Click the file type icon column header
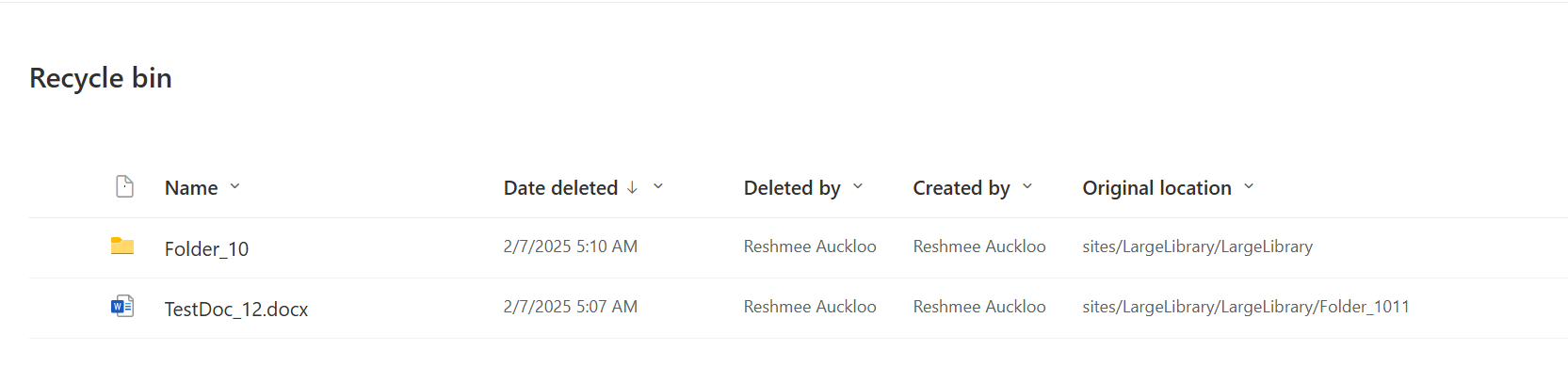 [124, 186]
